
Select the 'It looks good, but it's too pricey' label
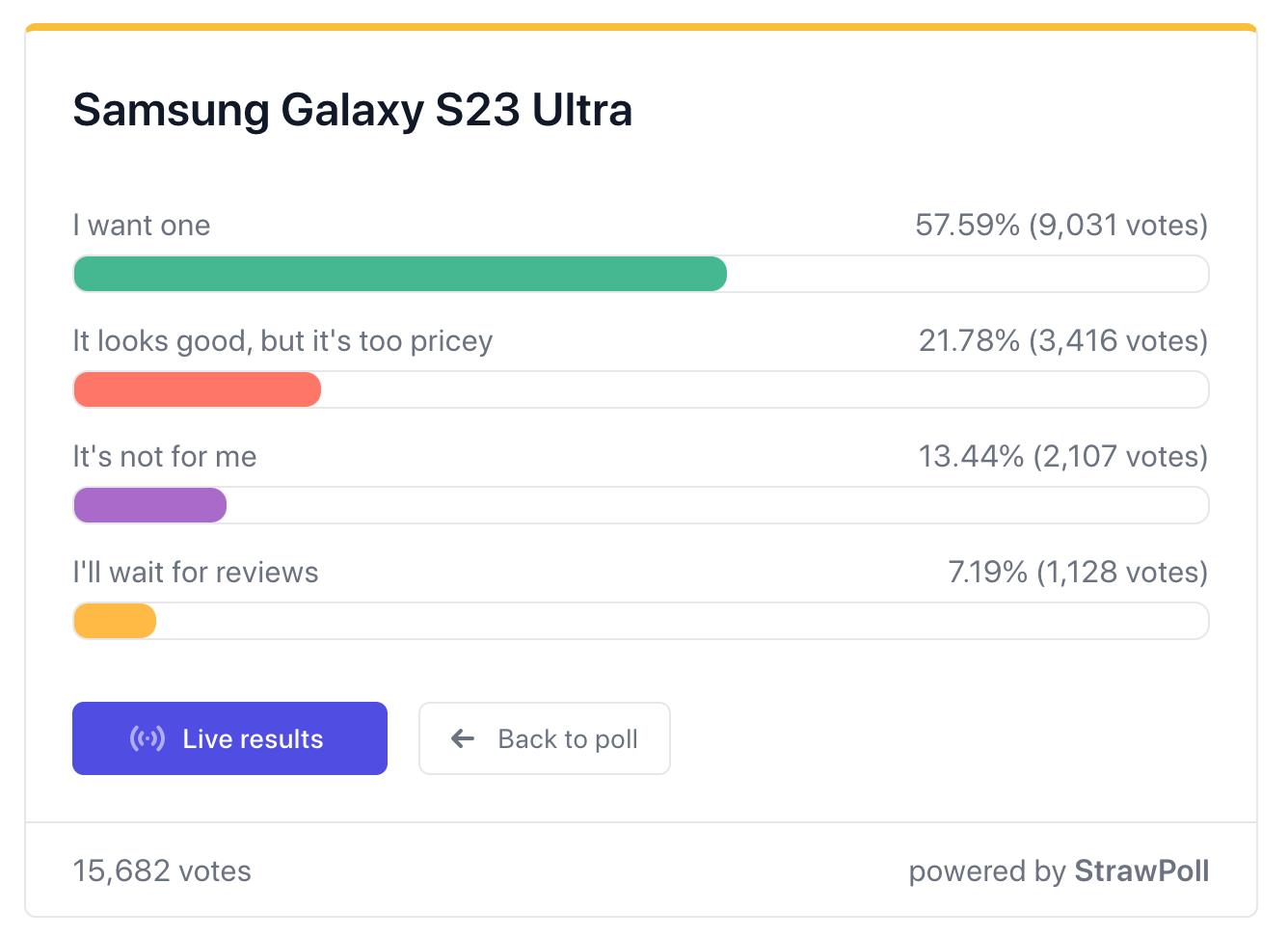[282, 341]
